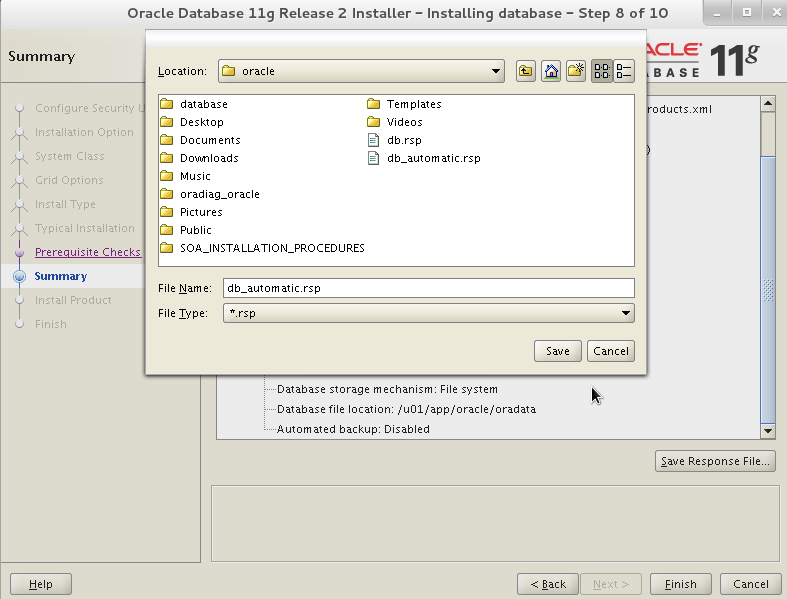Viewport: 787px width, 599px height.
Task: Select the Downloads folder icon
Action: [167, 158]
